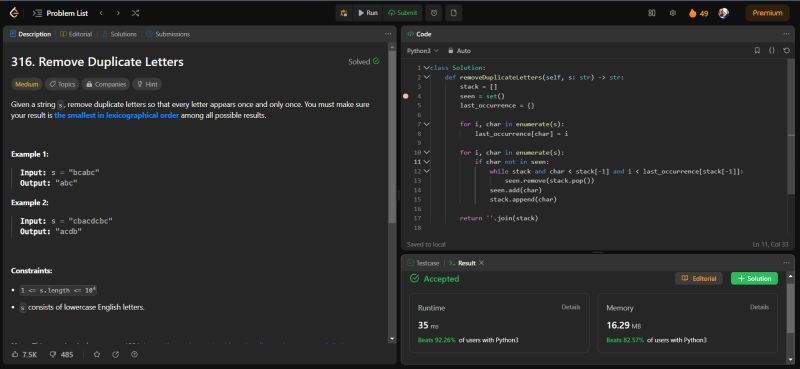
Task: Toggle the Auto lock setting
Action: [x=459, y=51]
